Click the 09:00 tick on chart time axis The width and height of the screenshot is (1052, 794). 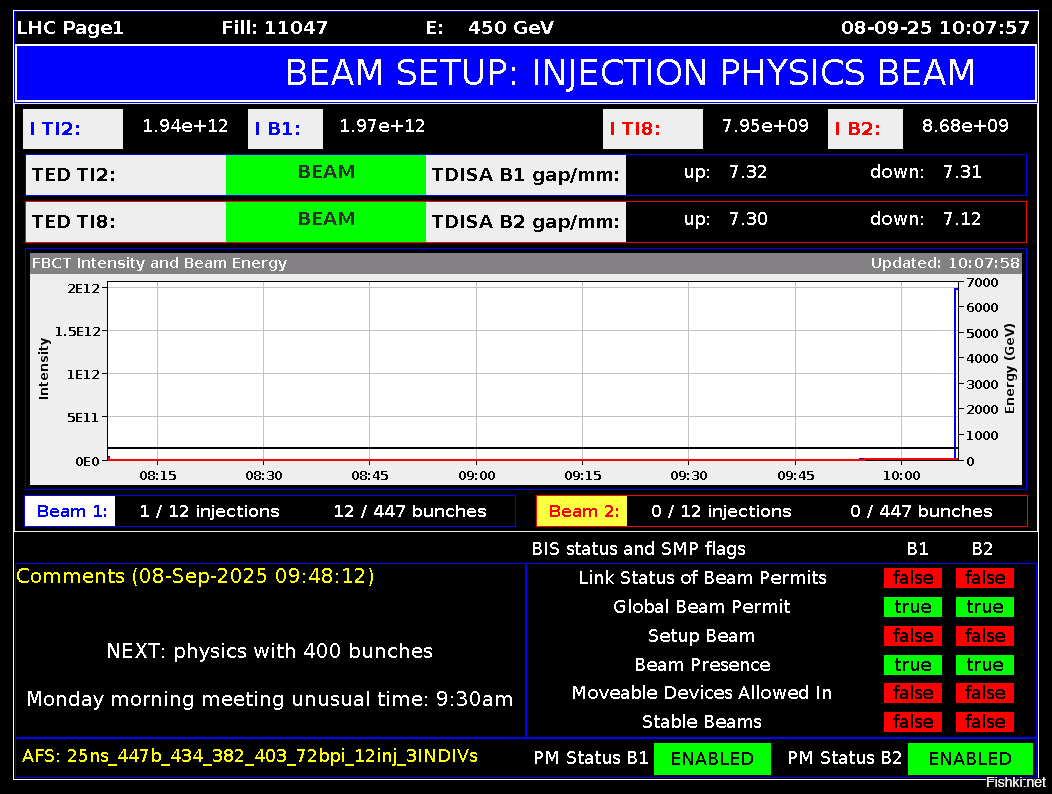click(x=477, y=476)
